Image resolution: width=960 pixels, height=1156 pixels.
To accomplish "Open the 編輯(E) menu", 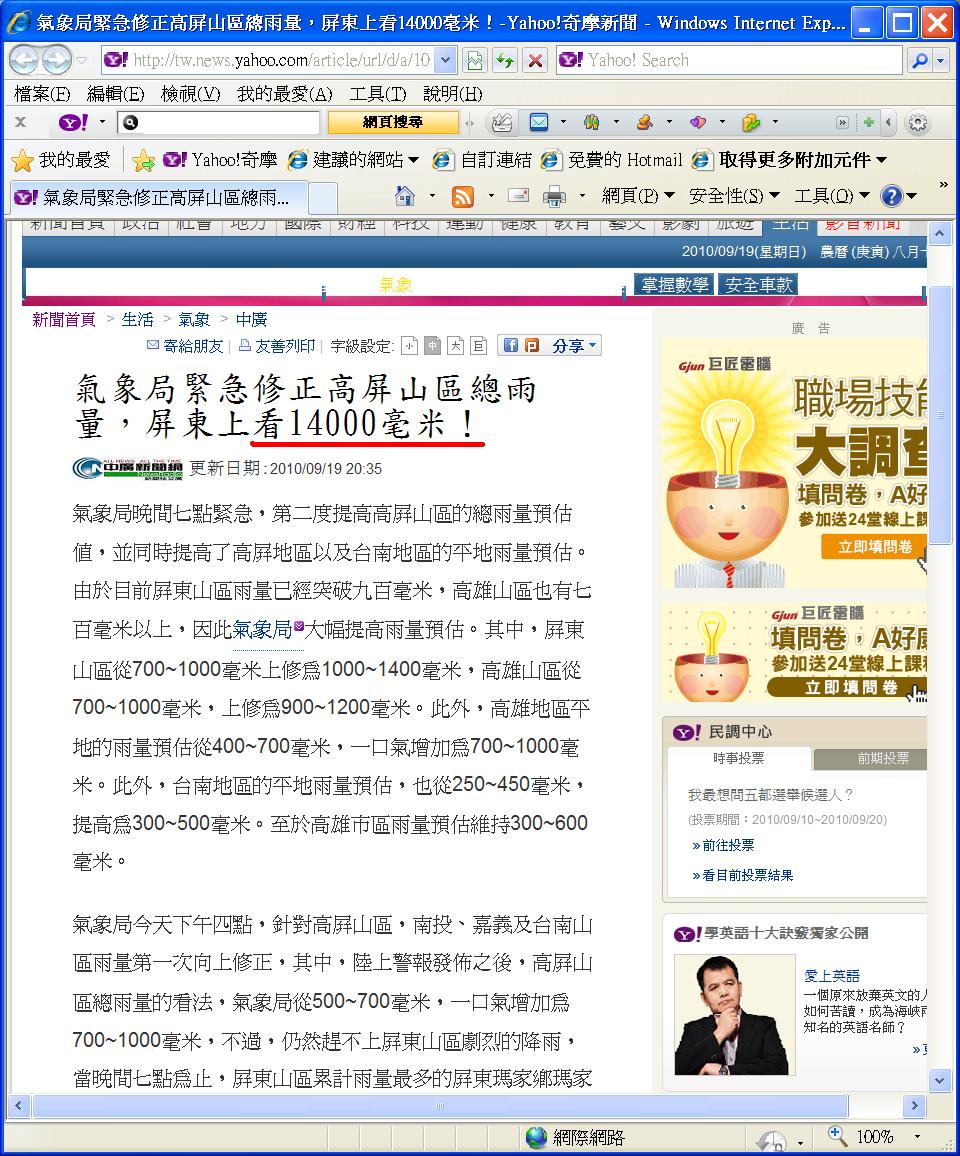I will pos(116,94).
